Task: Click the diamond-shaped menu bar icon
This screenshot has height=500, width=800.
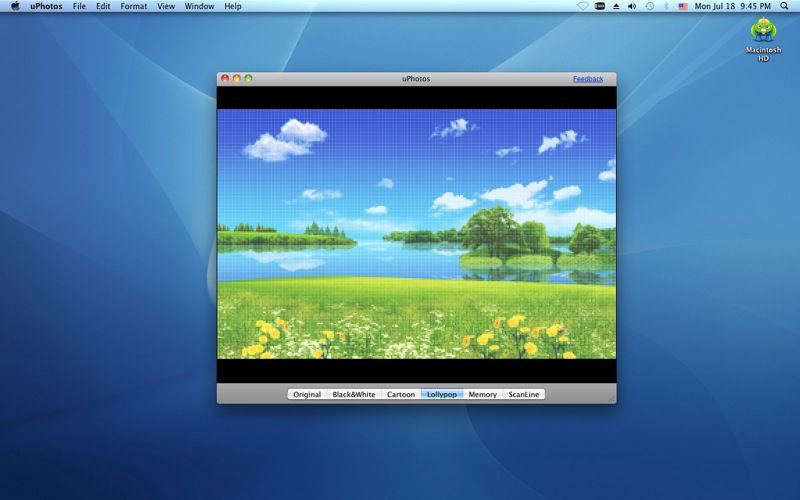Action: tap(583, 6)
